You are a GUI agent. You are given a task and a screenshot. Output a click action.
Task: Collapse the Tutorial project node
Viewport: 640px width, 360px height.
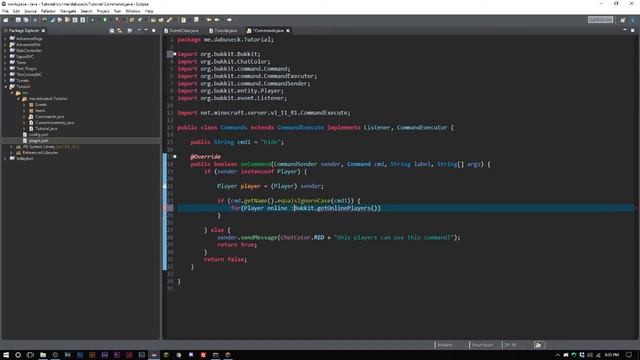[x=6, y=87]
